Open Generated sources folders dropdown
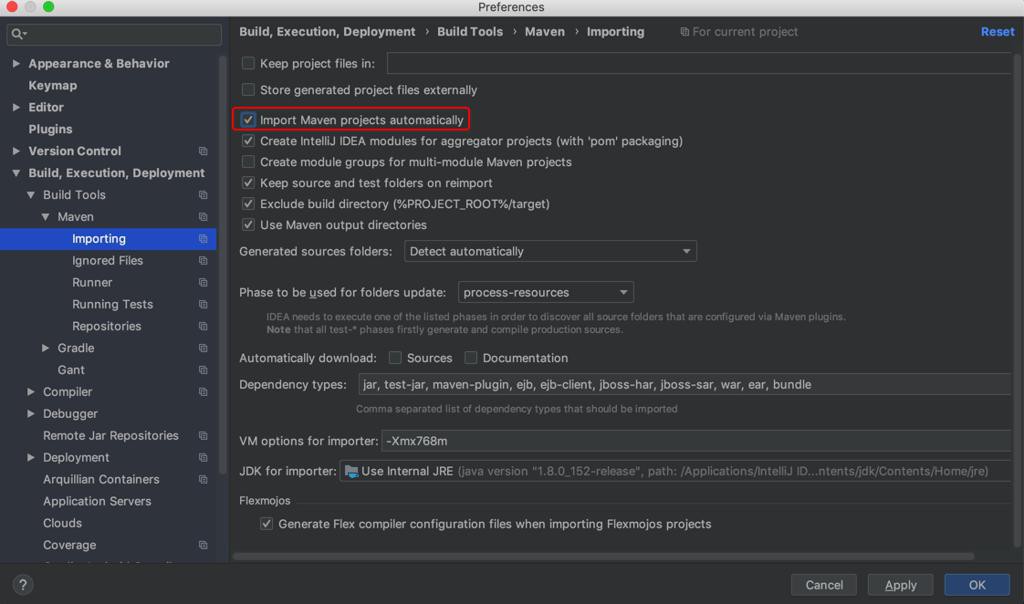 pos(550,251)
